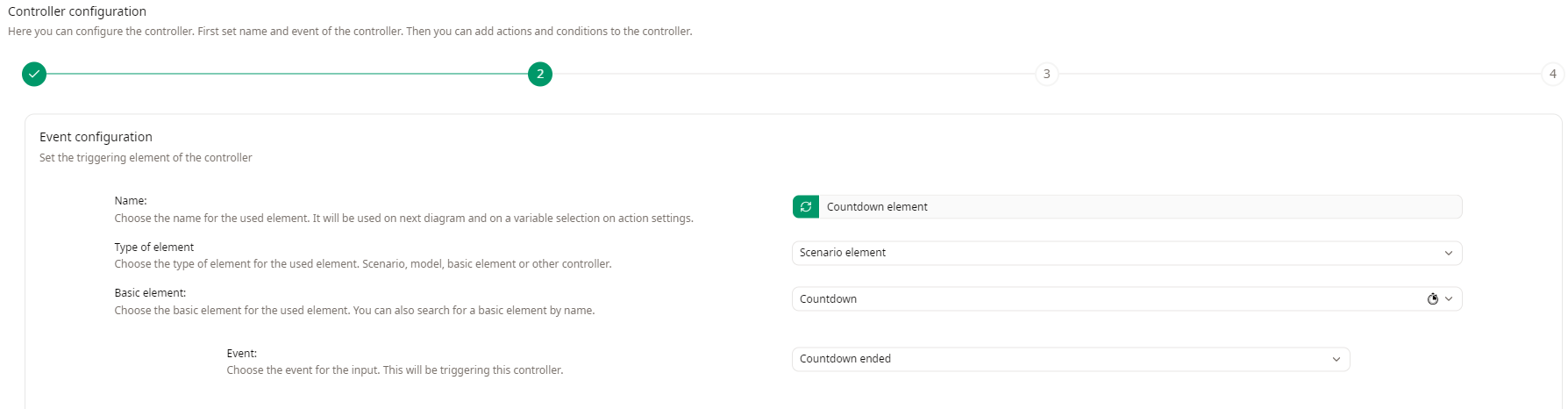The image size is (1568, 409).
Task: Click the countdown timer icon in dropdown
Action: click(x=1432, y=299)
